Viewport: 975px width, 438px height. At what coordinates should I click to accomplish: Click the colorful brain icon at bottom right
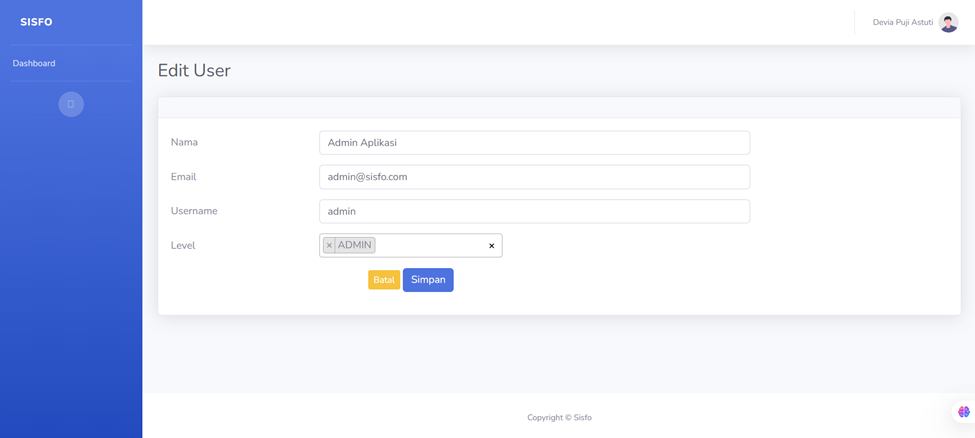tap(963, 411)
